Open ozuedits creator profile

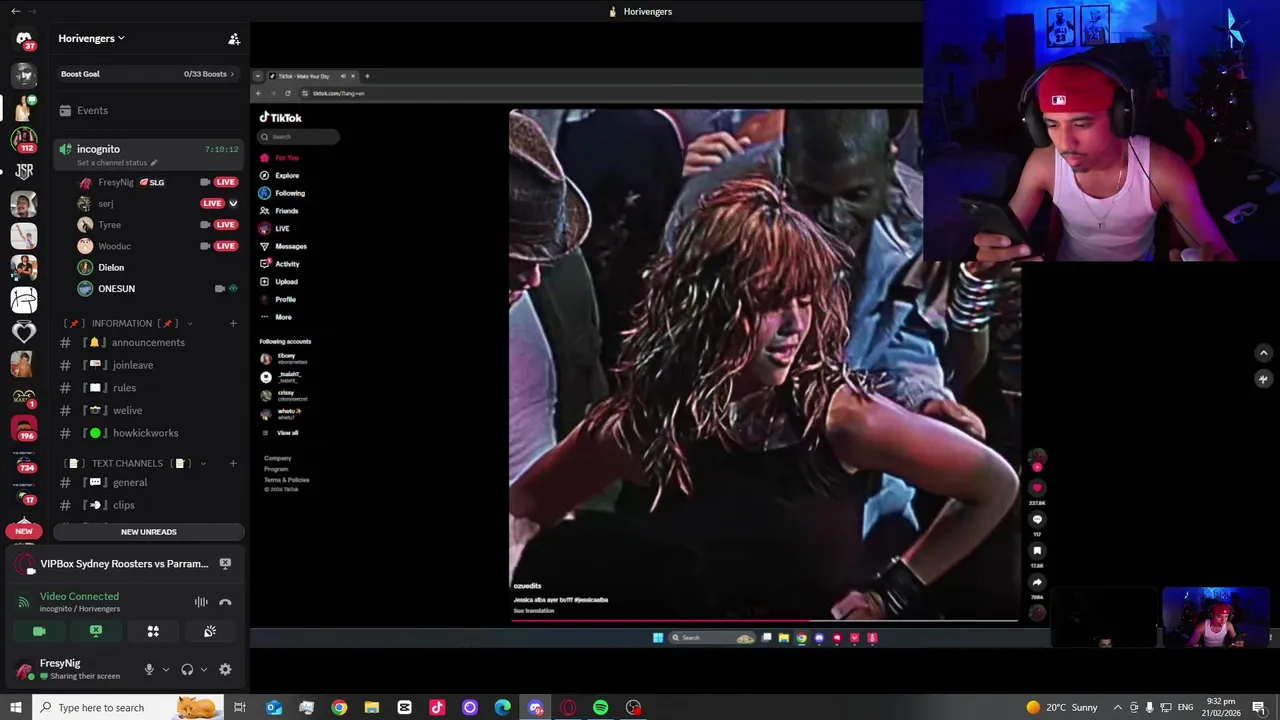tap(527, 586)
